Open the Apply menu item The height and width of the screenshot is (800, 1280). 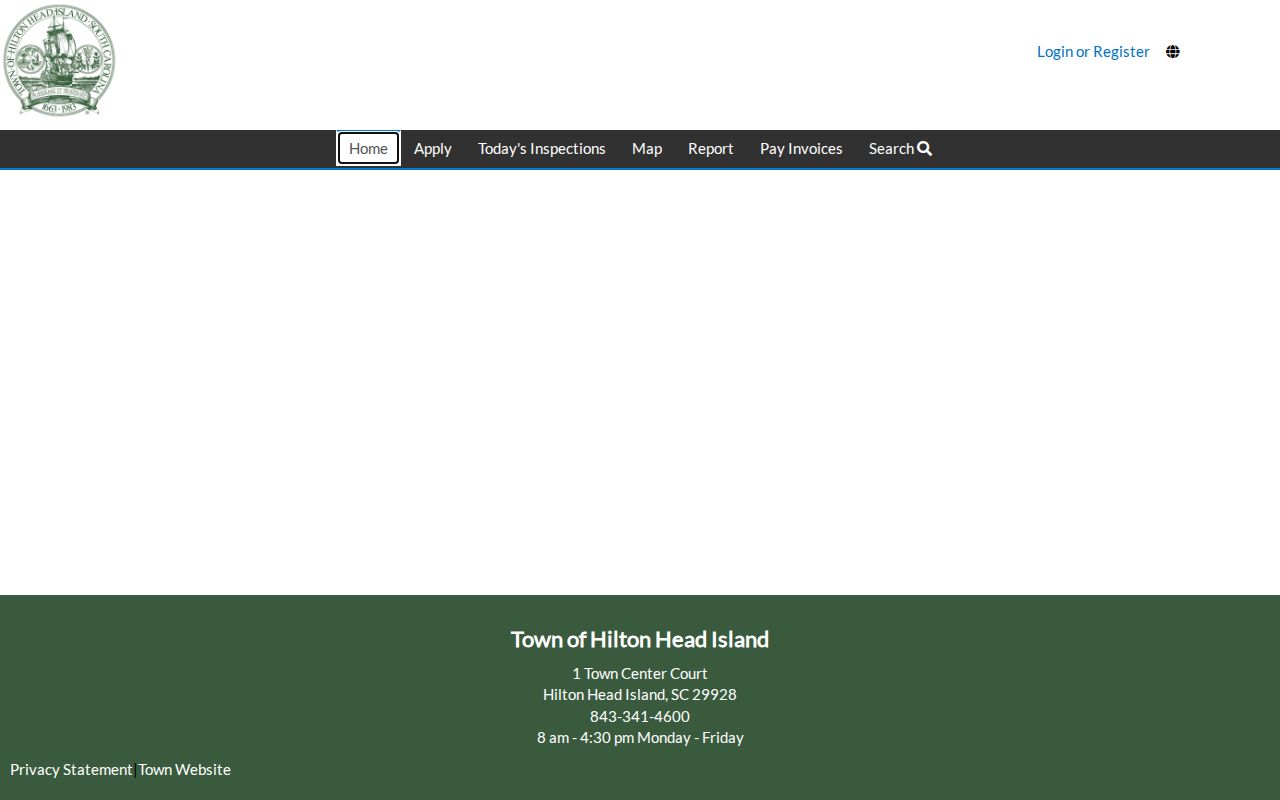433,148
